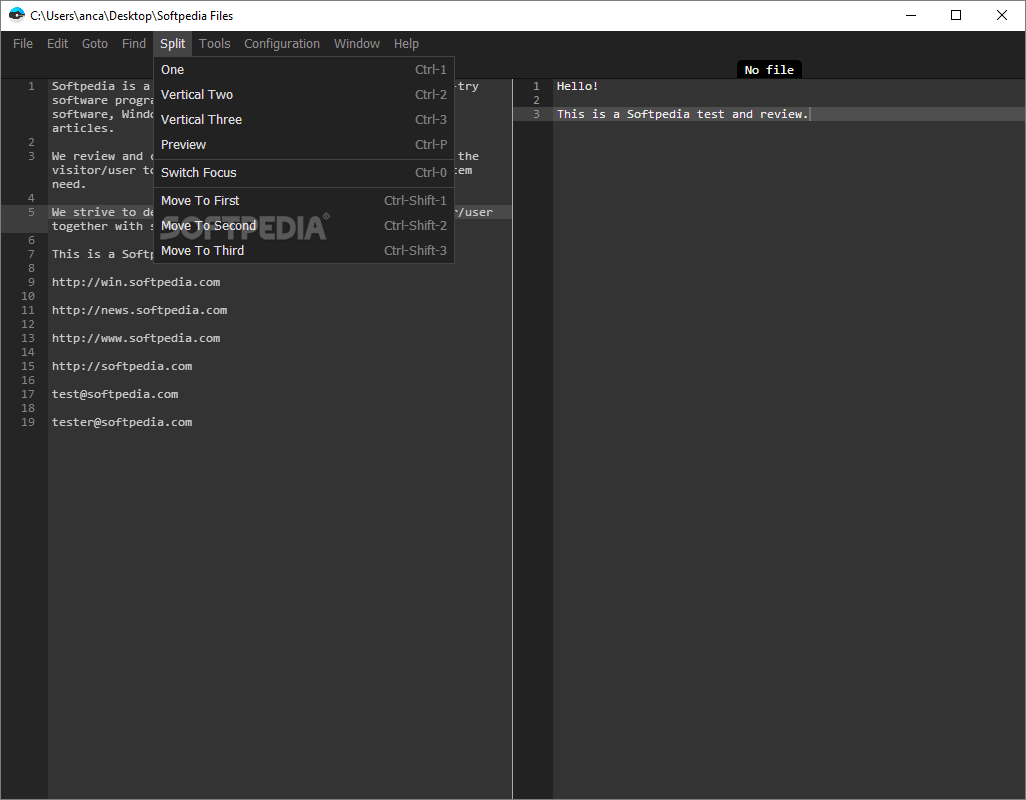Switch to the No file tab
Image resolution: width=1026 pixels, height=800 pixels.
tap(769, 69)
